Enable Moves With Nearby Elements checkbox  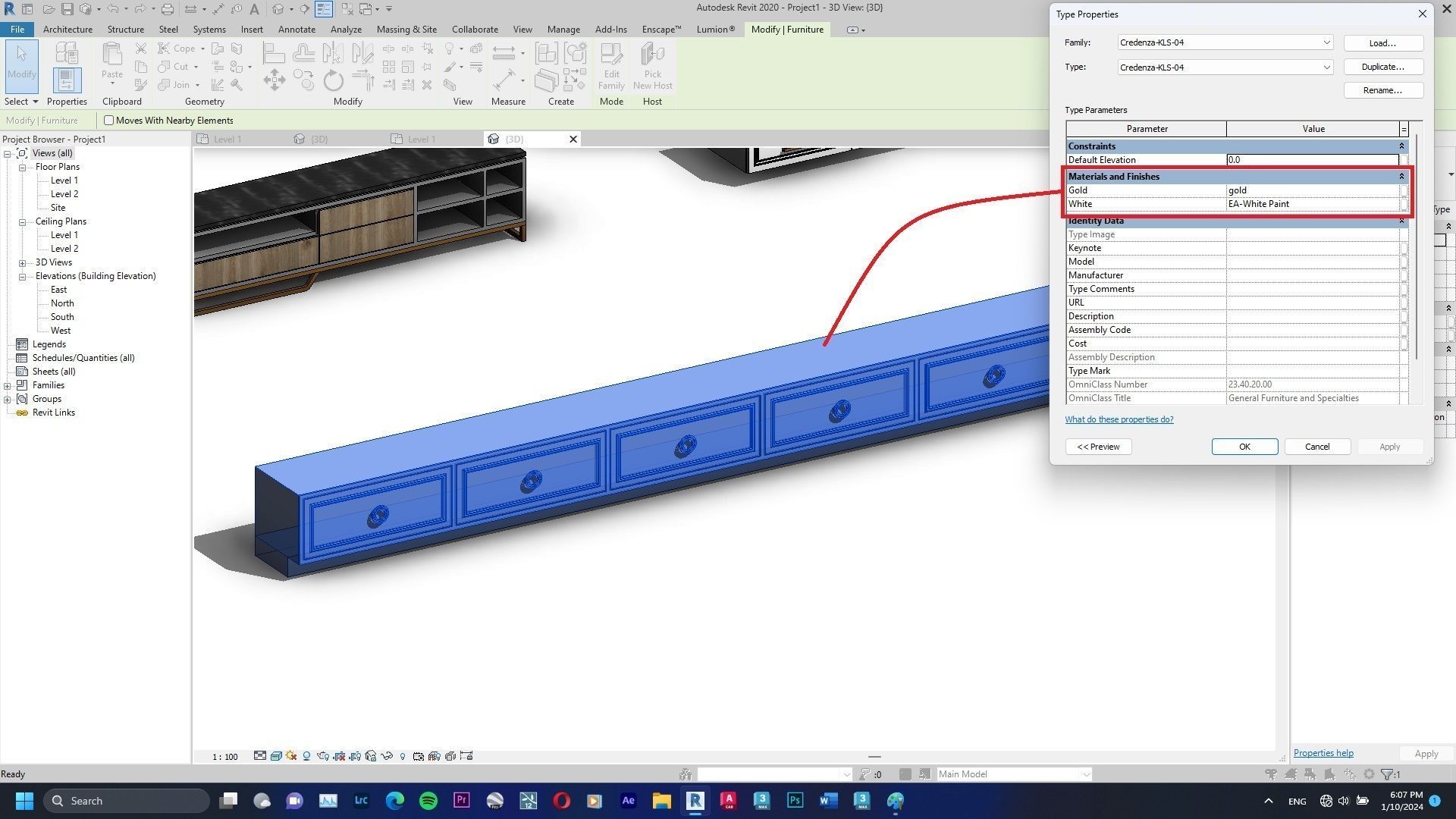[109, 121]
